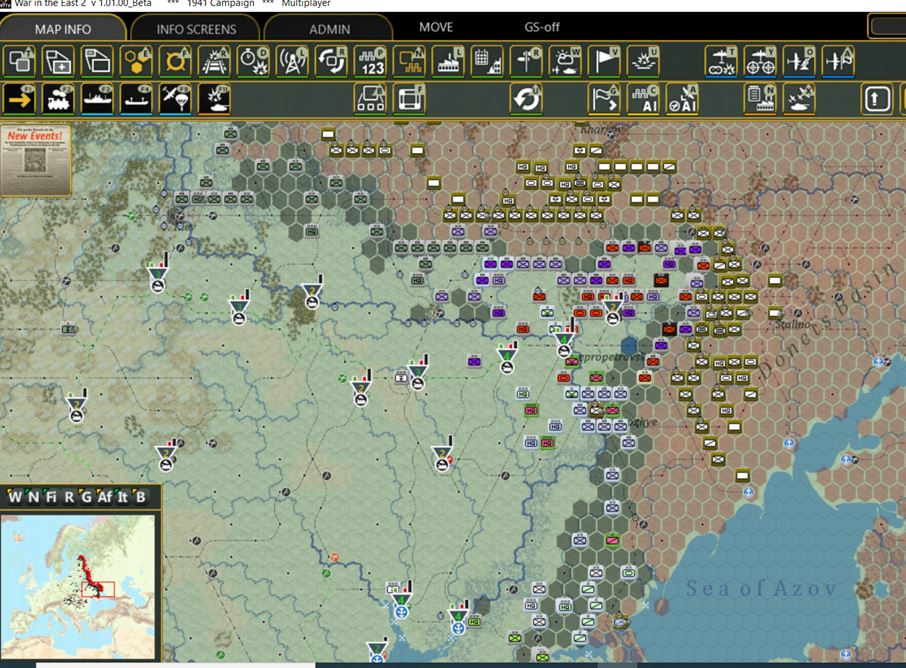Viewport: 906px width, 668px height.
Task: Click the map overlay plus (add) icon
Action: (58, 61)
